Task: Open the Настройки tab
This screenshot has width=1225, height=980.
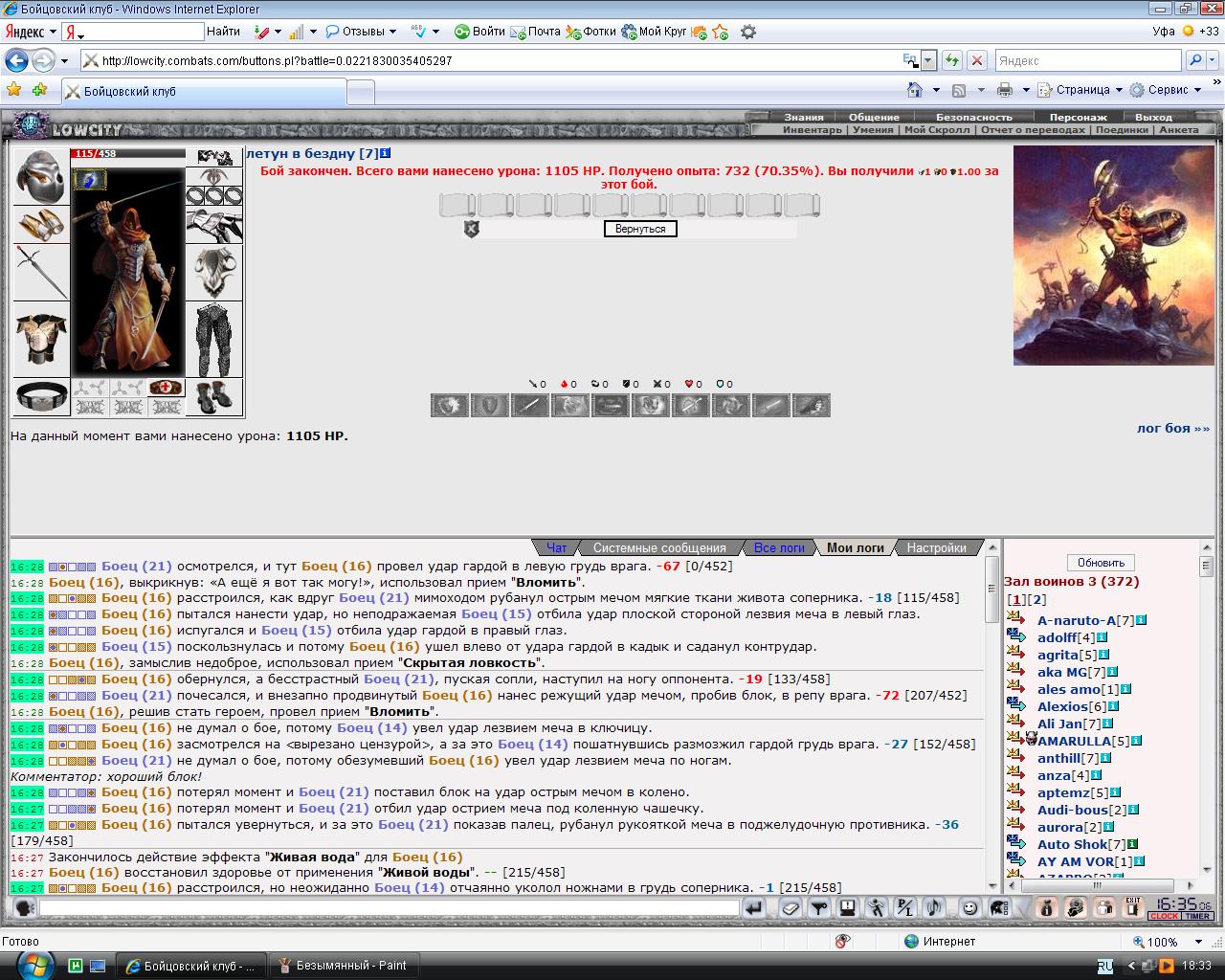Action: pyautogui.click(x=936, y=547)
